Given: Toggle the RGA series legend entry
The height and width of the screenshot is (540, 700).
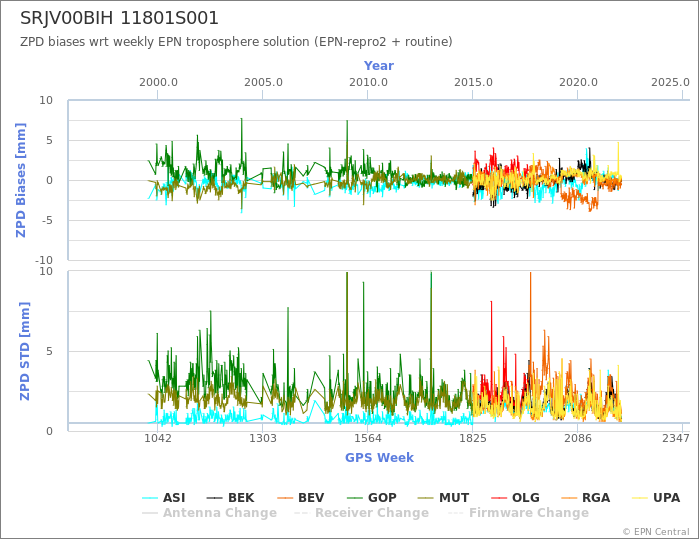Looking at the screenshot, I should (586, 498).
